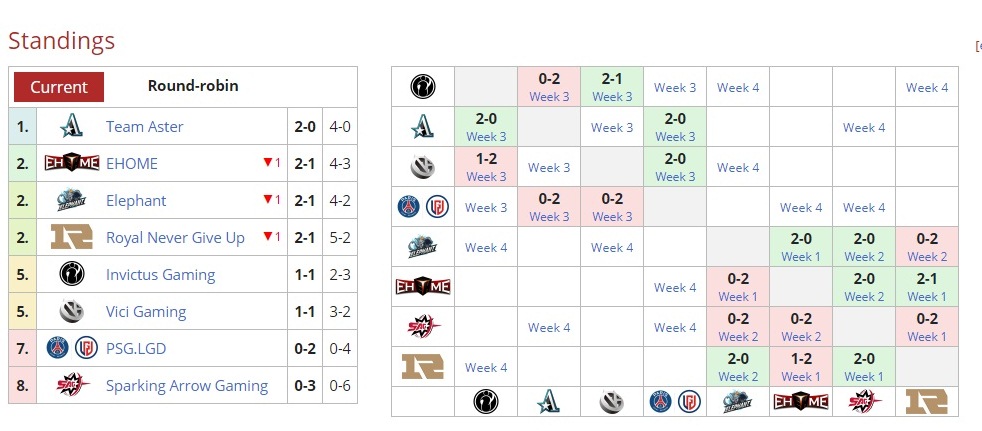Click RNG logo in crosstable's bottom row
The height and width of the screenshot is (431, 982).
point(926,402)
